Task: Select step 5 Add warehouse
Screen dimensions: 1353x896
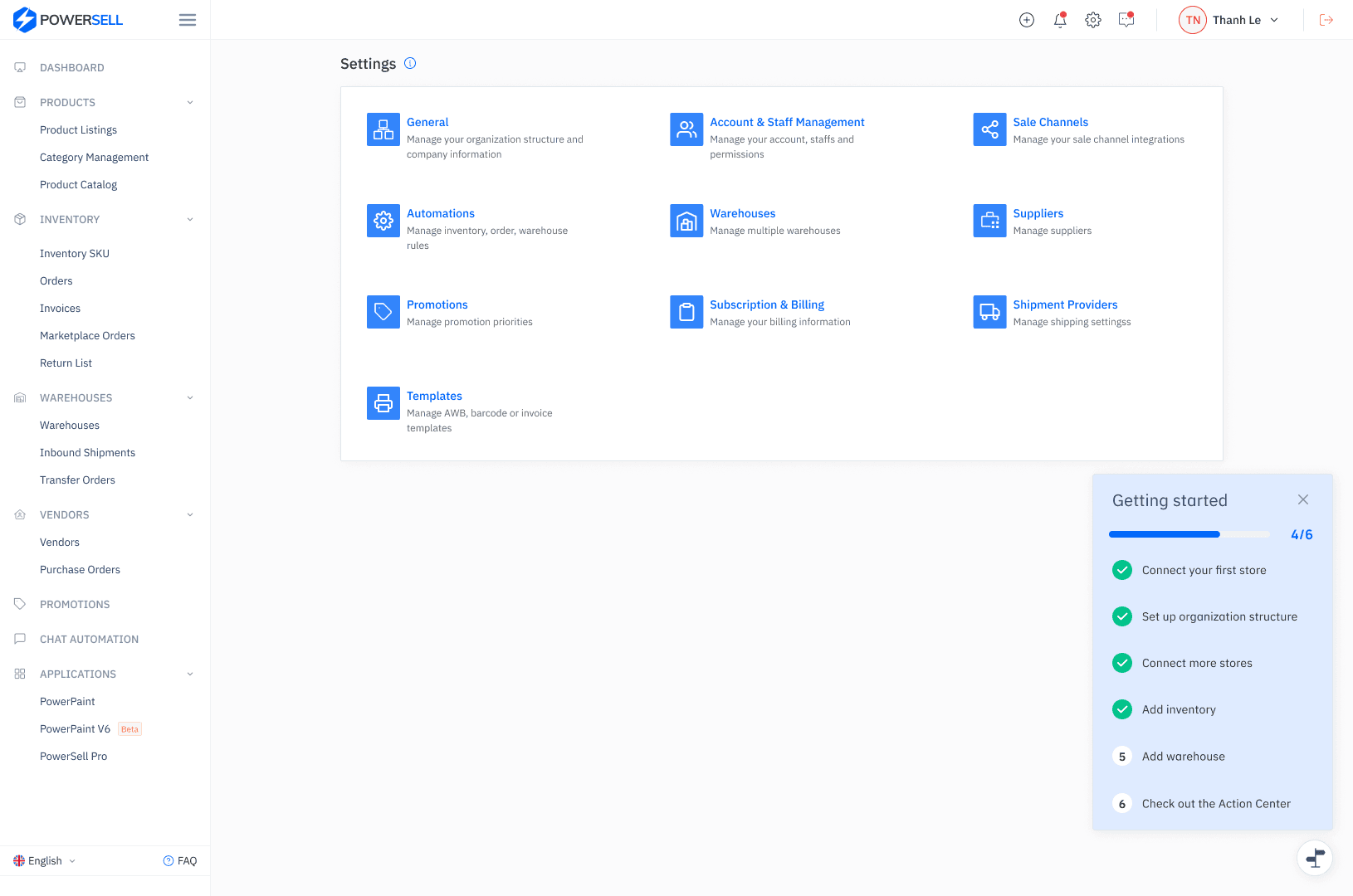Action: tap(1169, 756)
